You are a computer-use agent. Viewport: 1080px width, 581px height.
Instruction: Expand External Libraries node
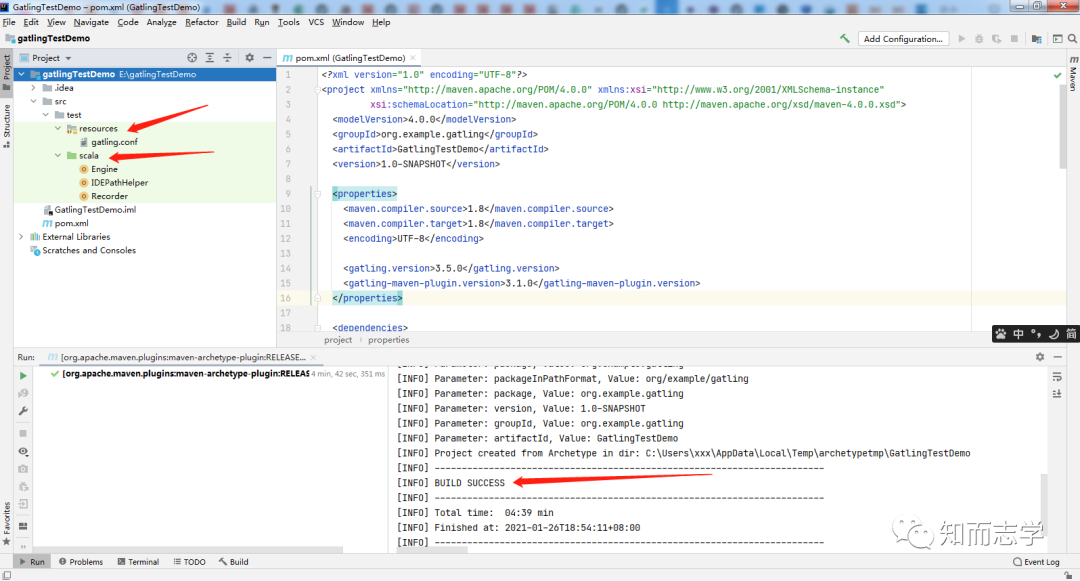[21, 237]
